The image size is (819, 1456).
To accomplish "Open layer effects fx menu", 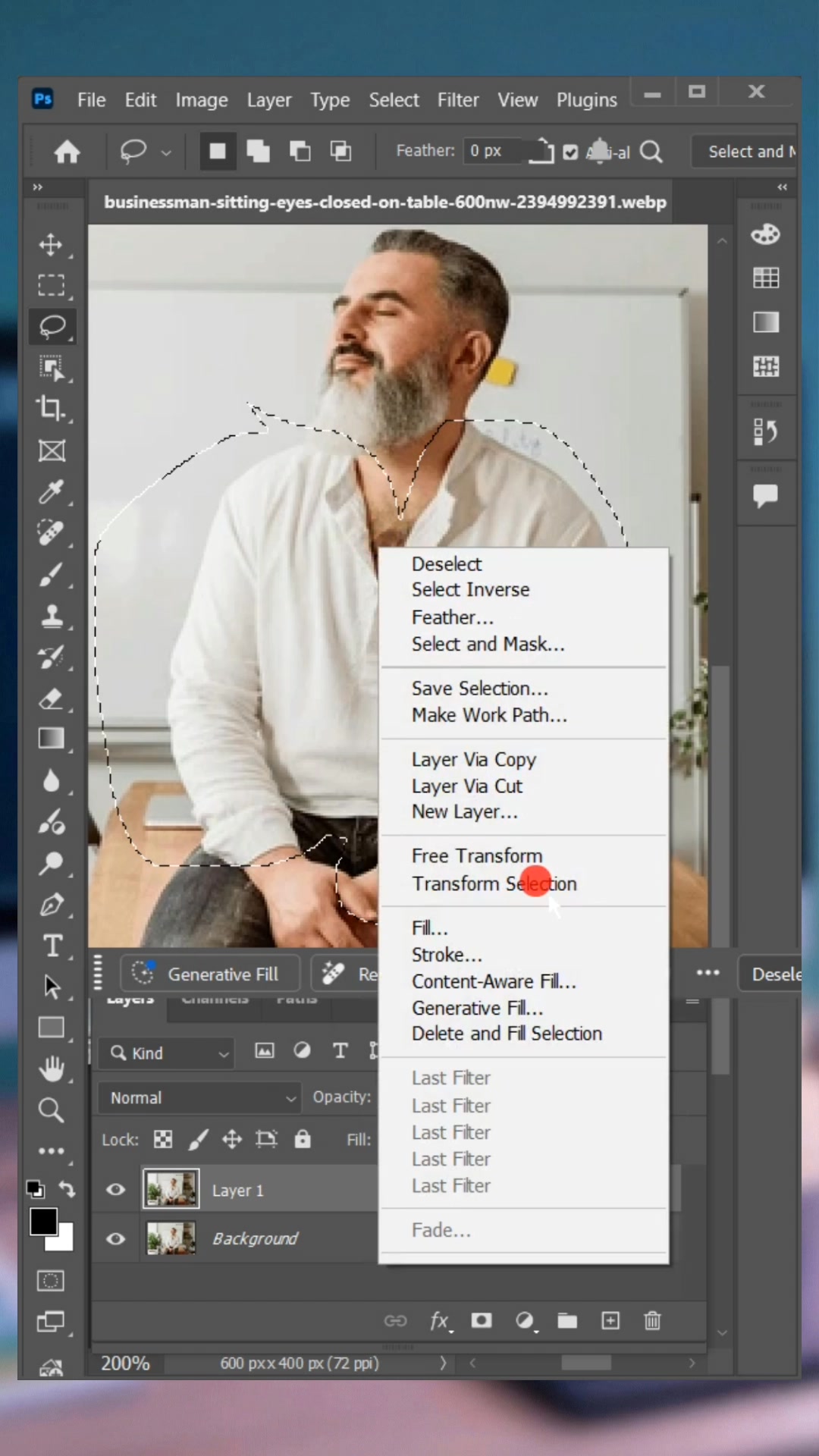I will [440, 1321].
